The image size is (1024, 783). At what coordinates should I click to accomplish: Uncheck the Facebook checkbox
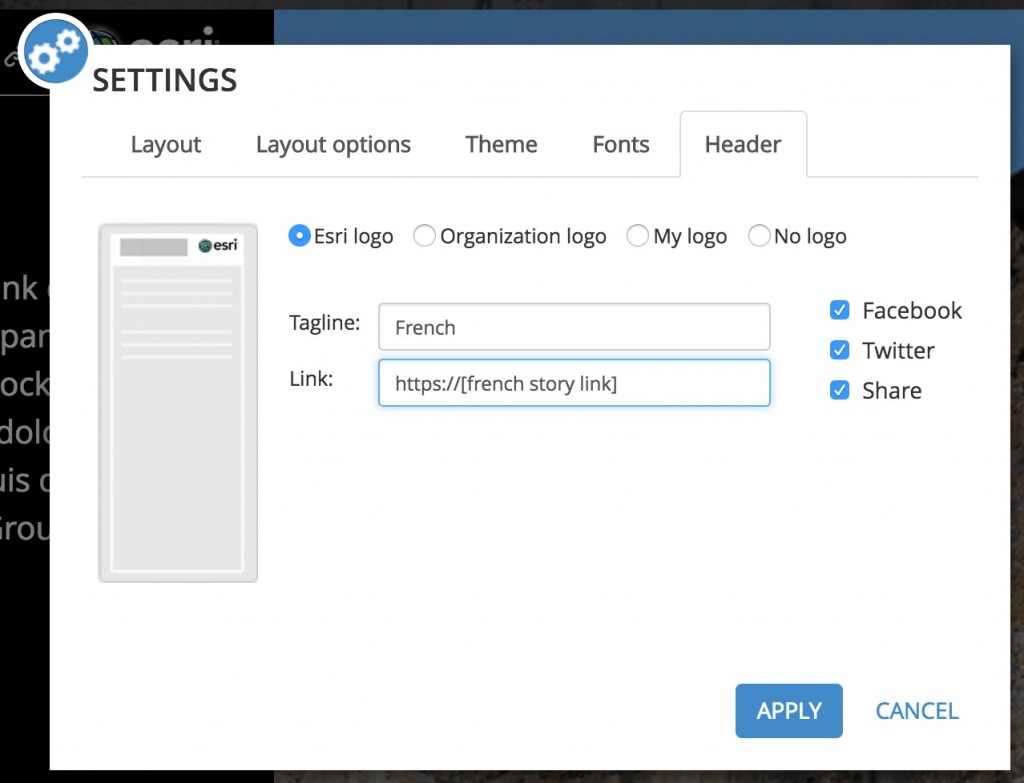point(840,311)
